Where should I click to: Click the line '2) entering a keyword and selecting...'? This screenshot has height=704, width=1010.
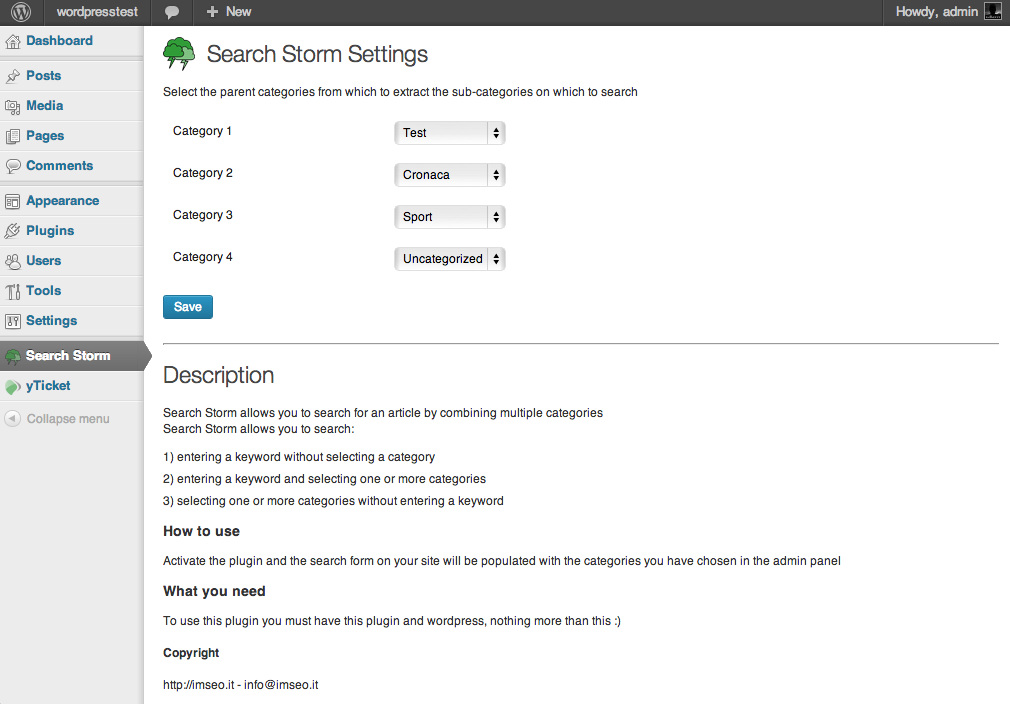pyautogui.click(x=325, y=479)
